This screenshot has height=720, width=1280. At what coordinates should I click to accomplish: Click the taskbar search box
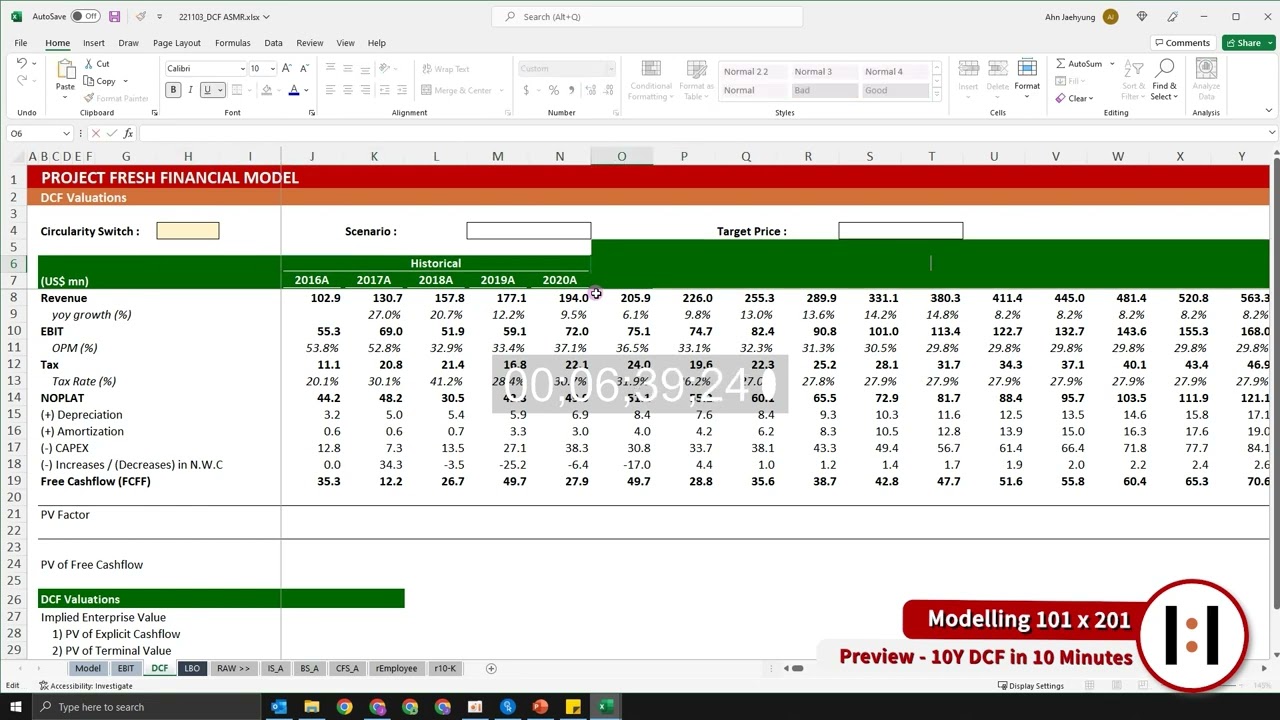(148, 707)
